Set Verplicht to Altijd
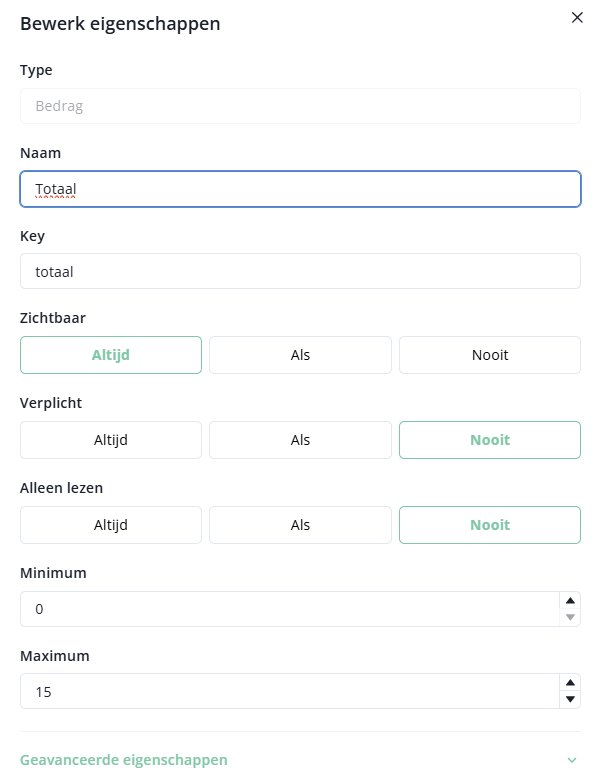Viewport: 601px width, 783px height. click(x=111, y=440)
